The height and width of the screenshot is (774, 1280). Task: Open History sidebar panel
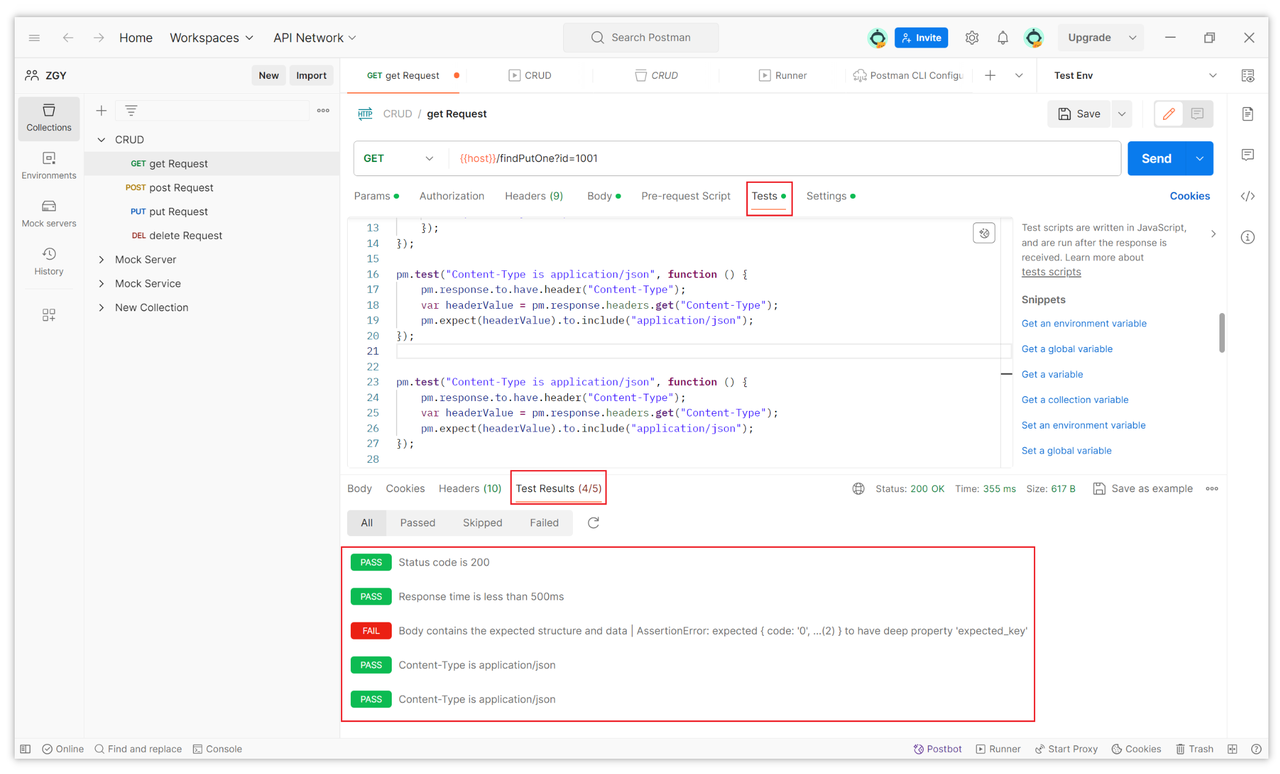(x=49, y=261)
